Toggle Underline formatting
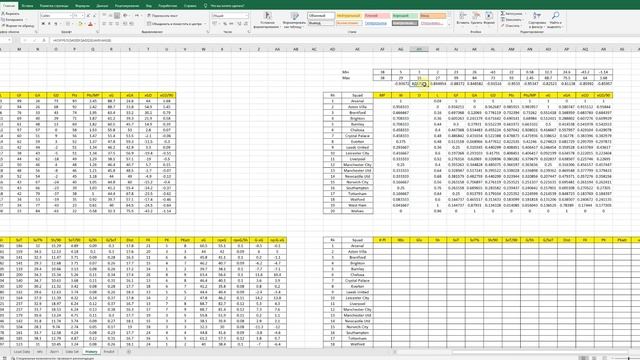 pos(56,24)
